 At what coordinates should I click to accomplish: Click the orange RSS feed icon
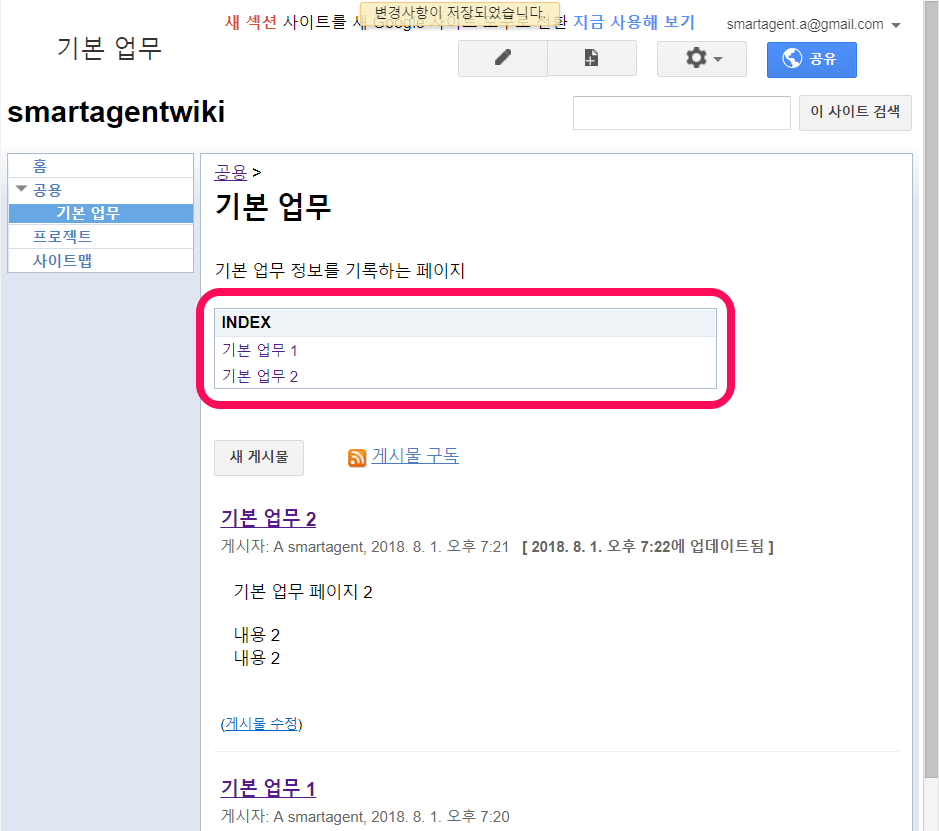click(x=357, y=458)
